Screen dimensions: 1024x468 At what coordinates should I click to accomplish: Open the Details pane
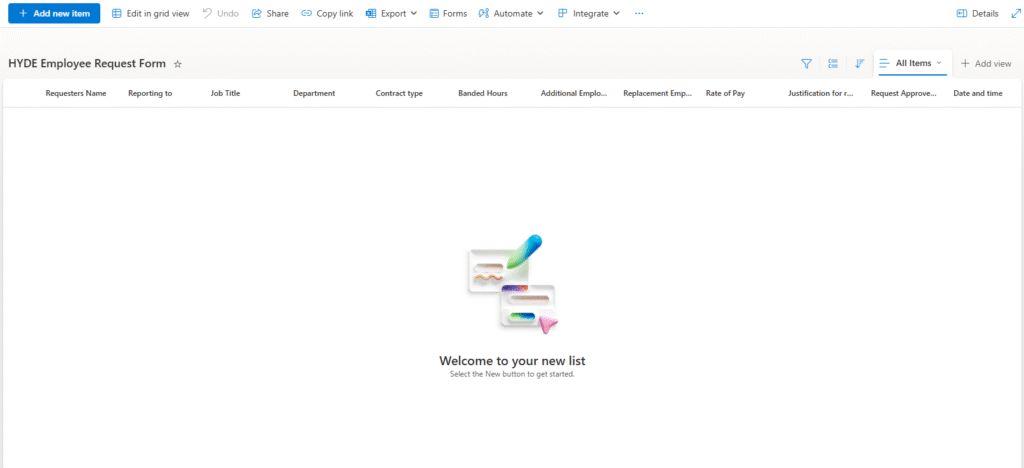977,14
